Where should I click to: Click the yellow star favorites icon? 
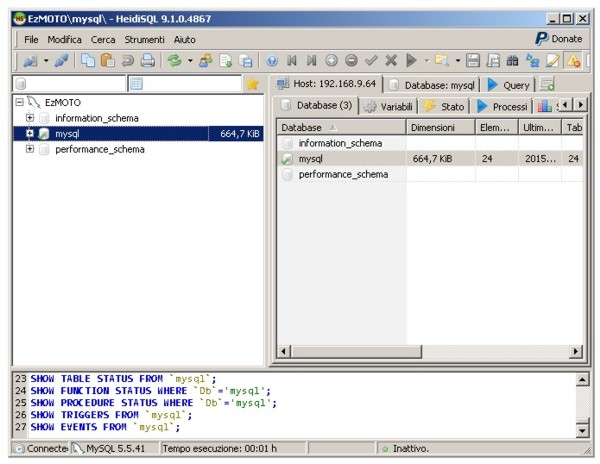pyautogui.click(x=253, y=84)
